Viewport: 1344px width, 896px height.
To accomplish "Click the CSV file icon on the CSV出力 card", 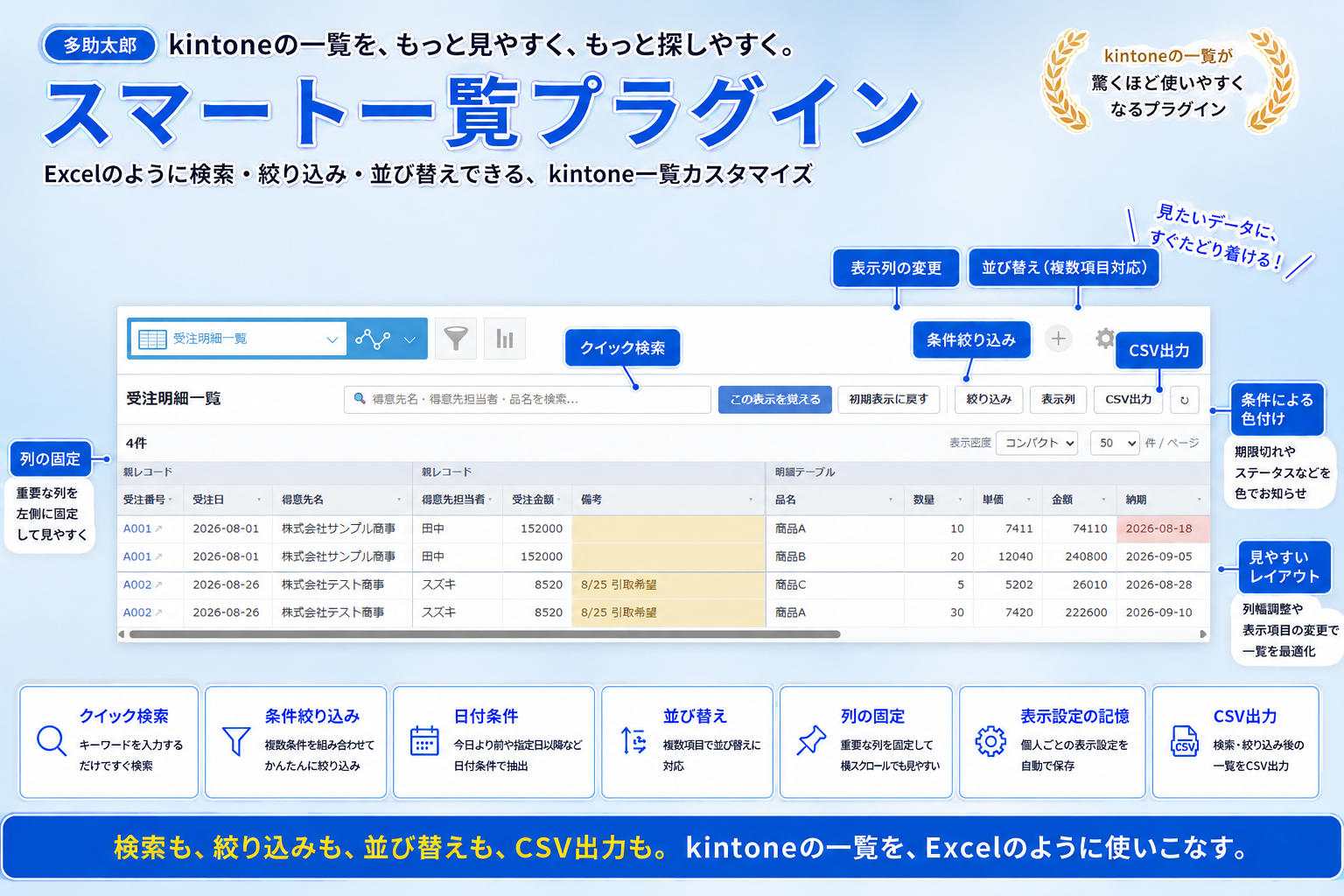I will [1185, 741].
